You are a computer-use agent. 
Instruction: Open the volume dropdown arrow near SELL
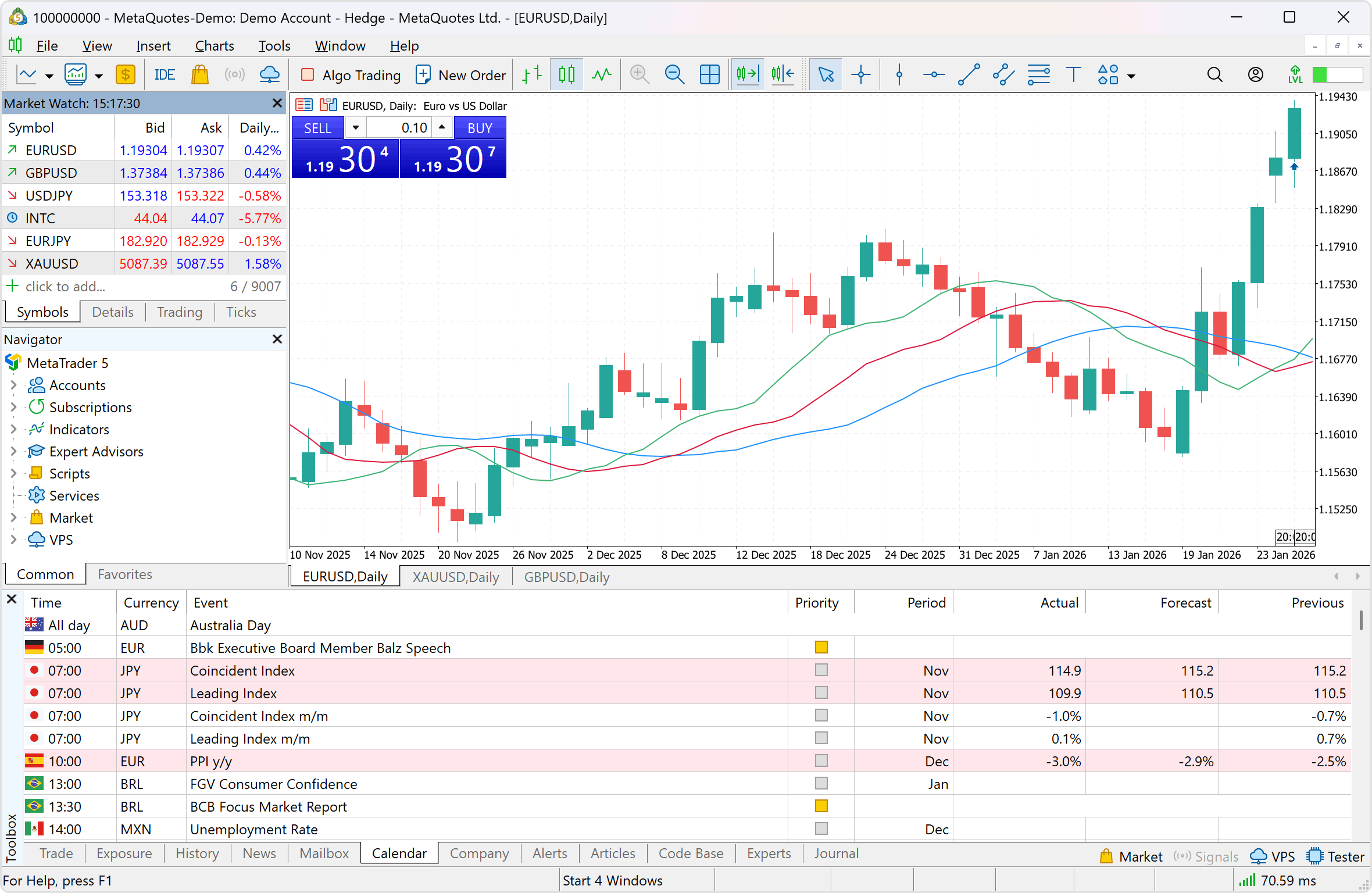coord(356,127)
